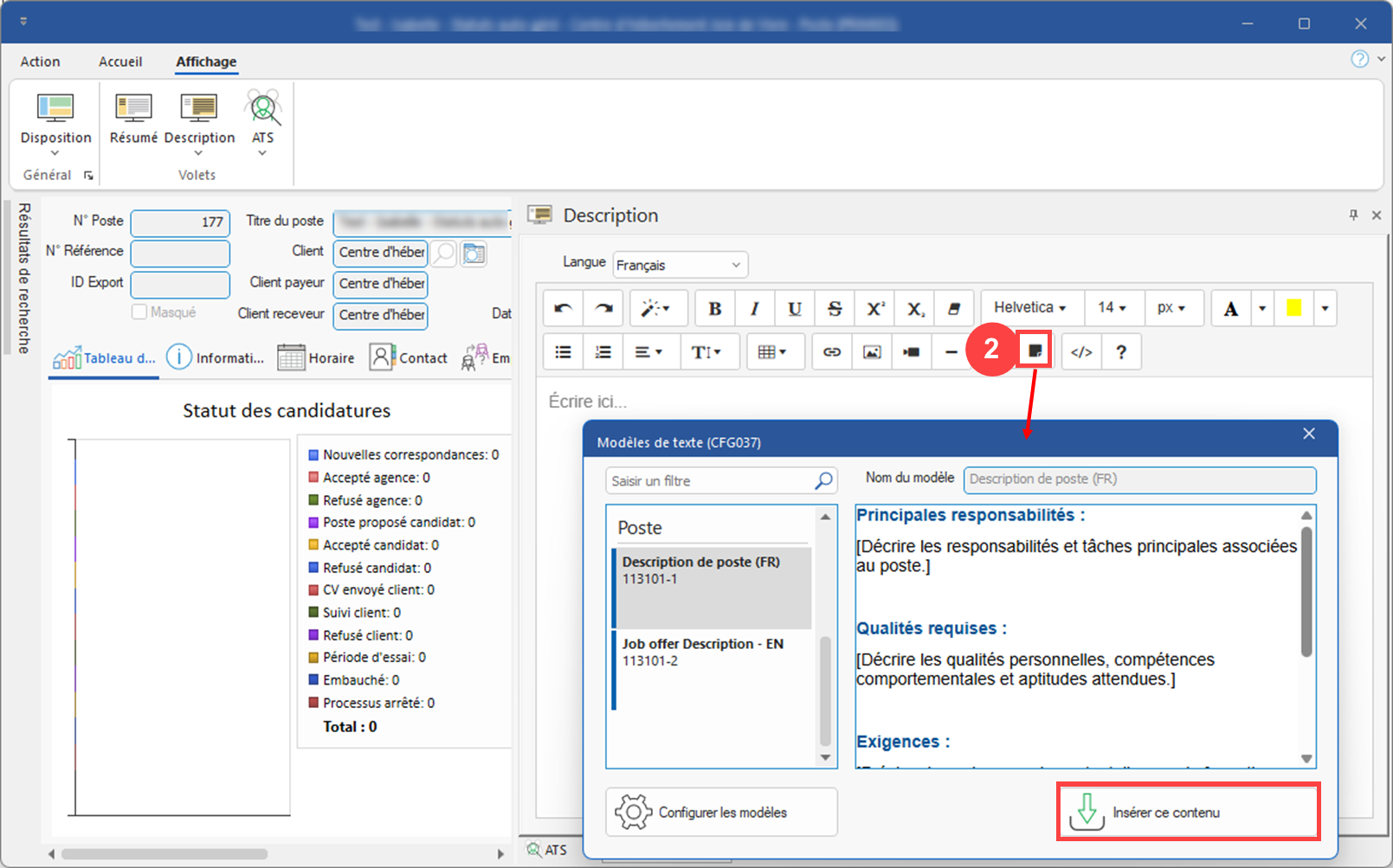Click the Bold formatting icon
Screen dimensions: 1393x868
(x=714, y=309)
